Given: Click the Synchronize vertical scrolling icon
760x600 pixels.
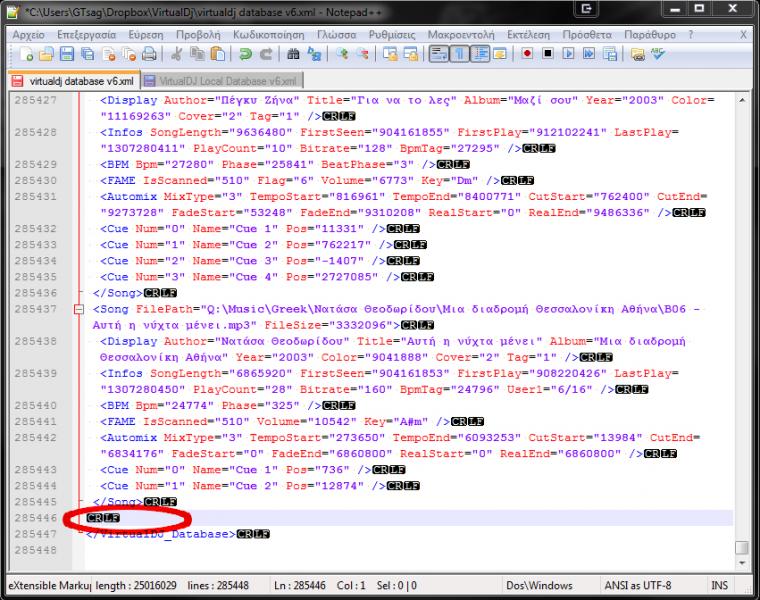Looking at the screenshot, I should tap(390, 54).
